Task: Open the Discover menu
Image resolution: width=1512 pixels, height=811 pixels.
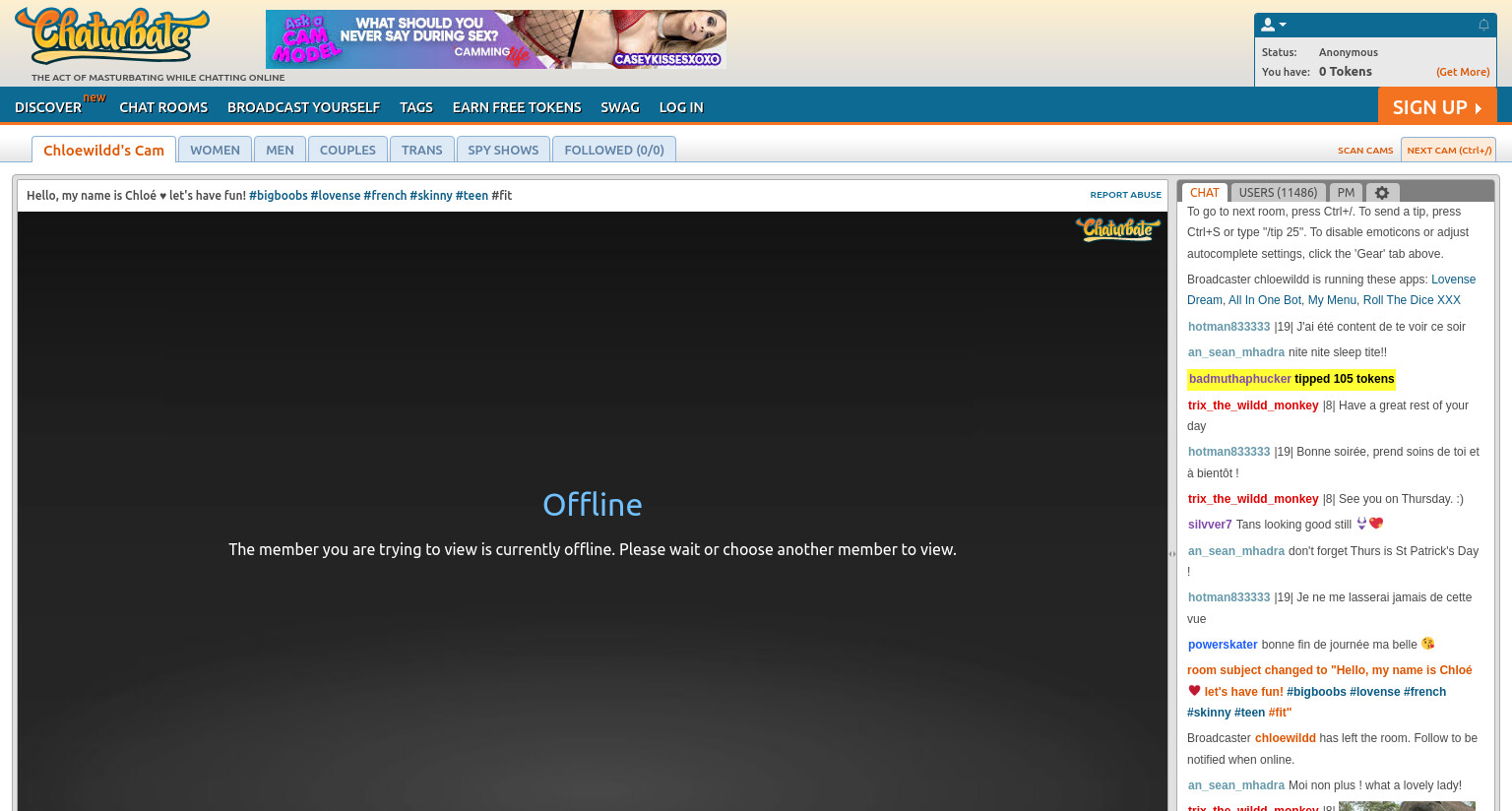Action: coord(48,107)
